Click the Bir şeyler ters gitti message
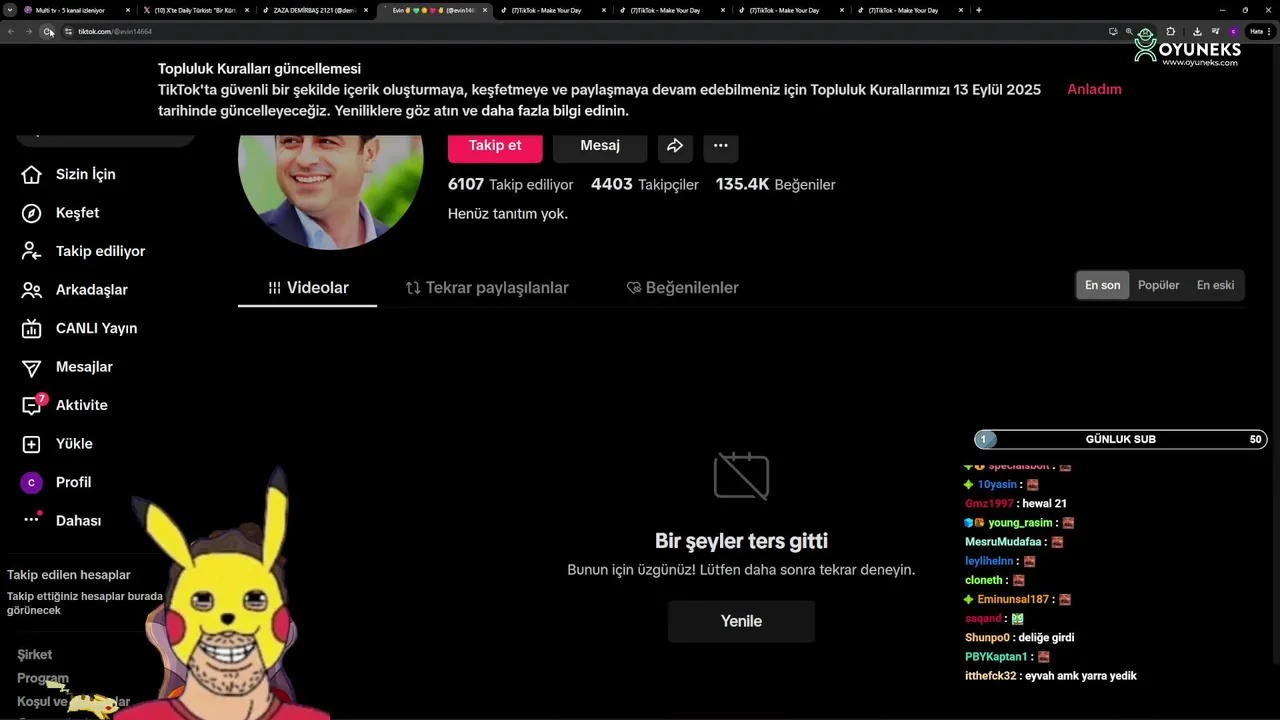The image size is (1280, 720). [741, 541]
